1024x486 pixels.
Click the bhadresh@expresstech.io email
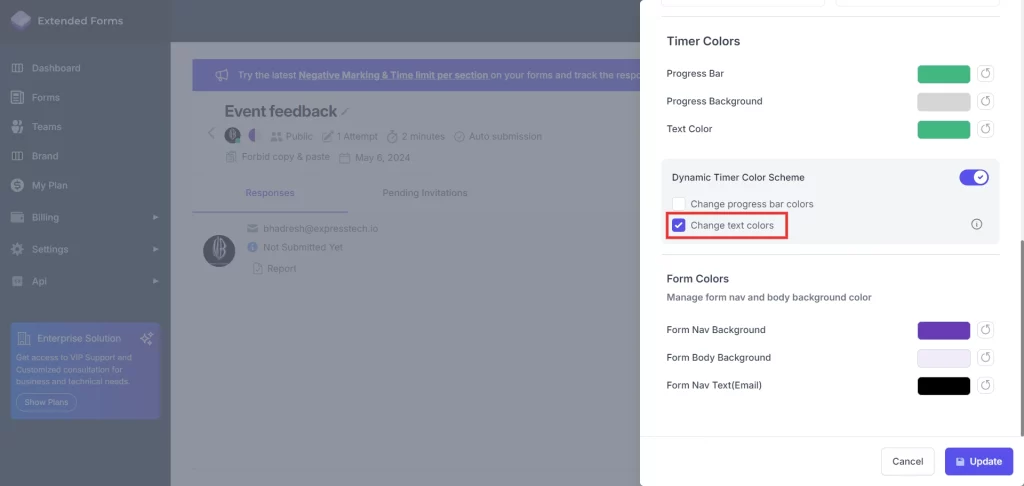pos(321,229)
